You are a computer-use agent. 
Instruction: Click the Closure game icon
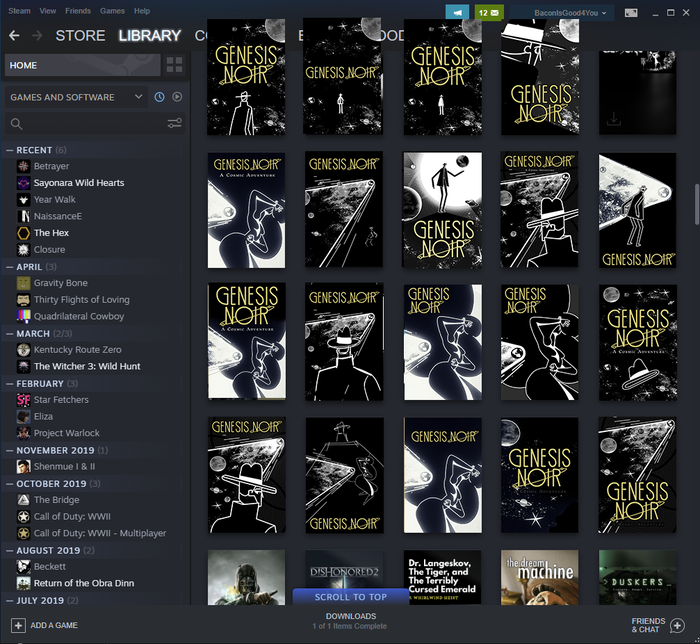pyautogui.click(x=24, y=249)
